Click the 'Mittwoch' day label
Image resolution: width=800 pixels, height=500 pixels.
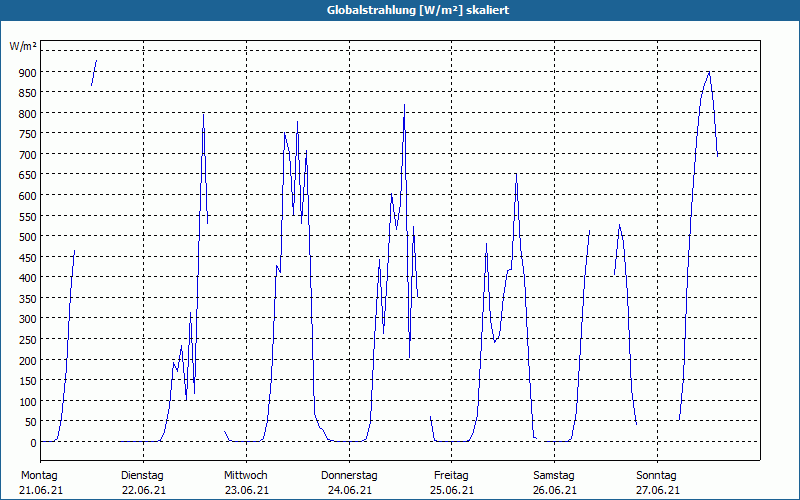tap(246, 476)
